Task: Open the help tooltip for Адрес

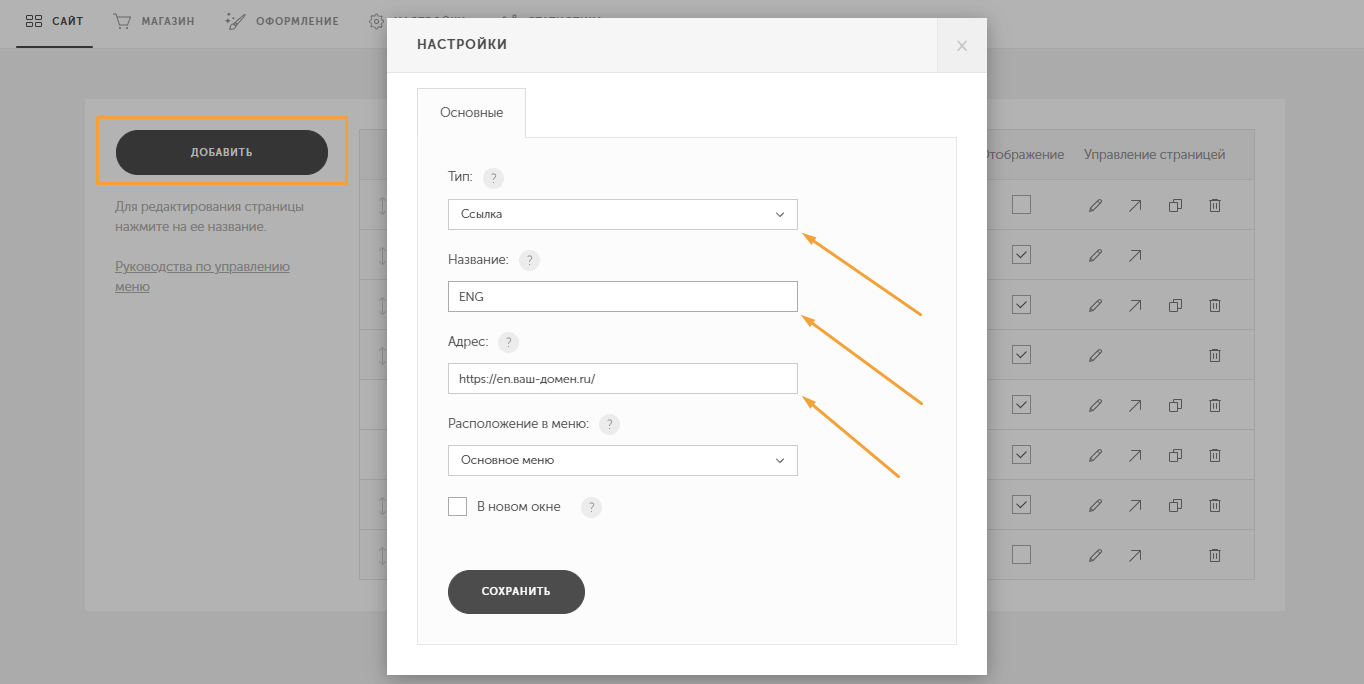Action: tap(508, 342)
